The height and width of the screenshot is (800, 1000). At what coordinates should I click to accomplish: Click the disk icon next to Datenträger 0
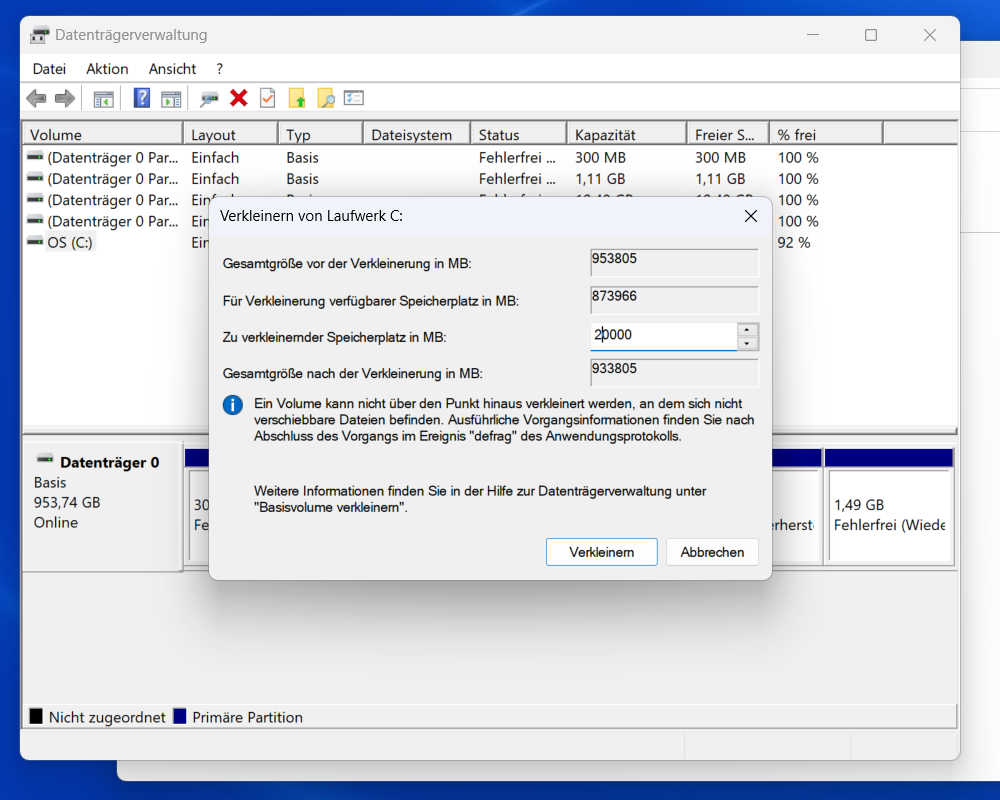coord(45,459)
